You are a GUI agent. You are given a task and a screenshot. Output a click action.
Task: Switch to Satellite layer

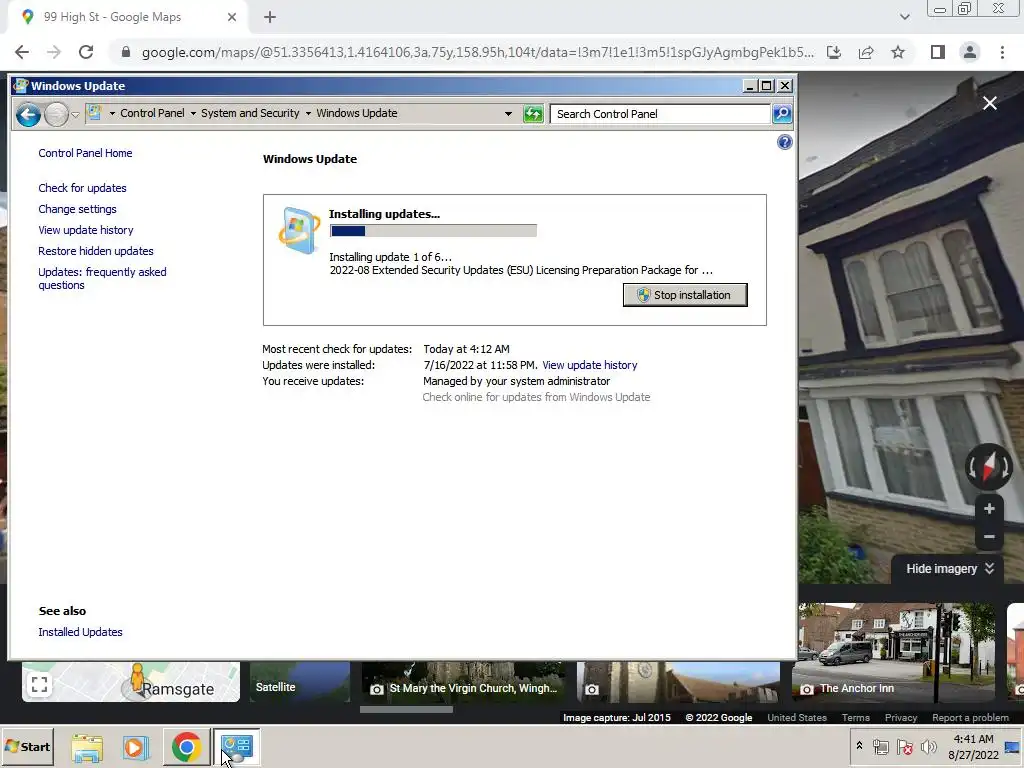click(x=300, y=682)
